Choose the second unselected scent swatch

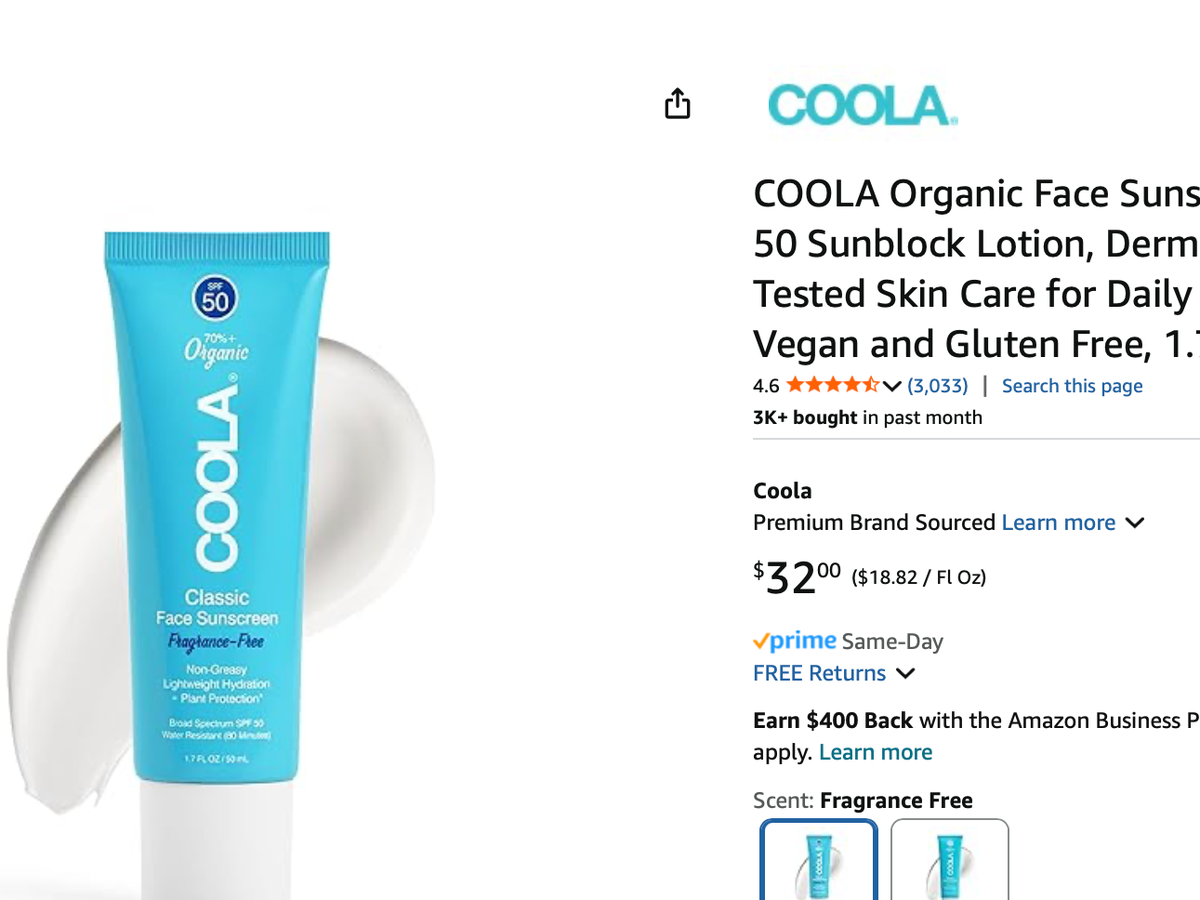(950, 860)
